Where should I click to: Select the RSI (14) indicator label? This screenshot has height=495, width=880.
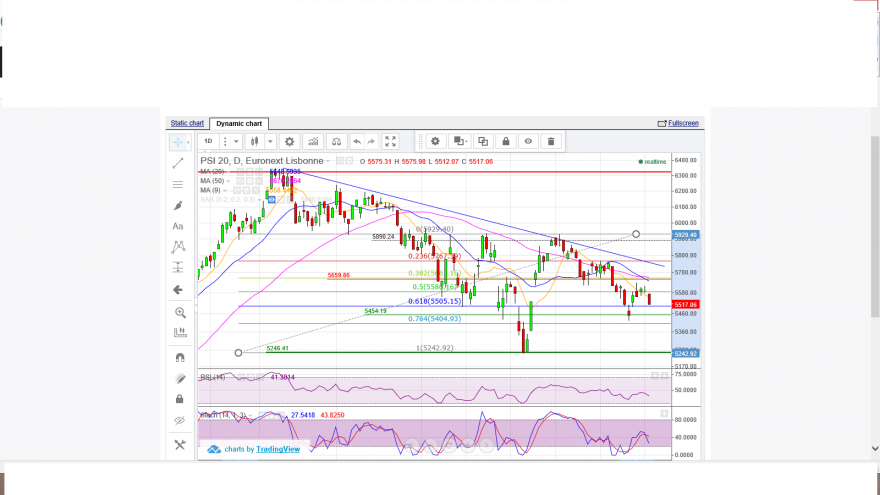213,377
